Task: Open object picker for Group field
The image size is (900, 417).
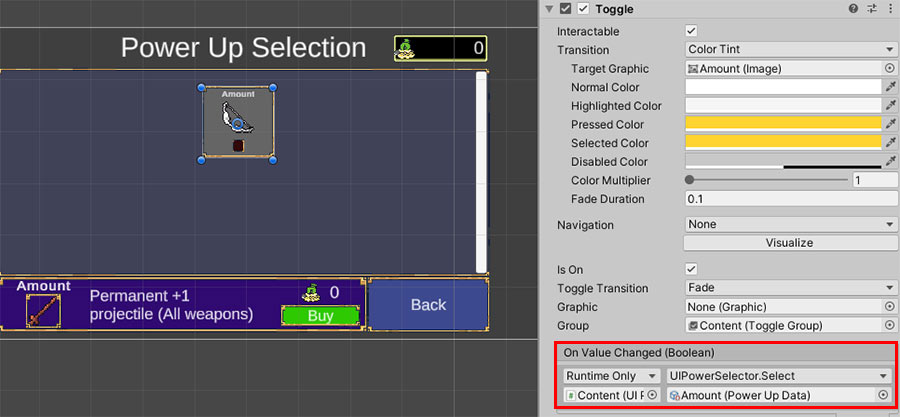Action: click(x=890, y=325)
